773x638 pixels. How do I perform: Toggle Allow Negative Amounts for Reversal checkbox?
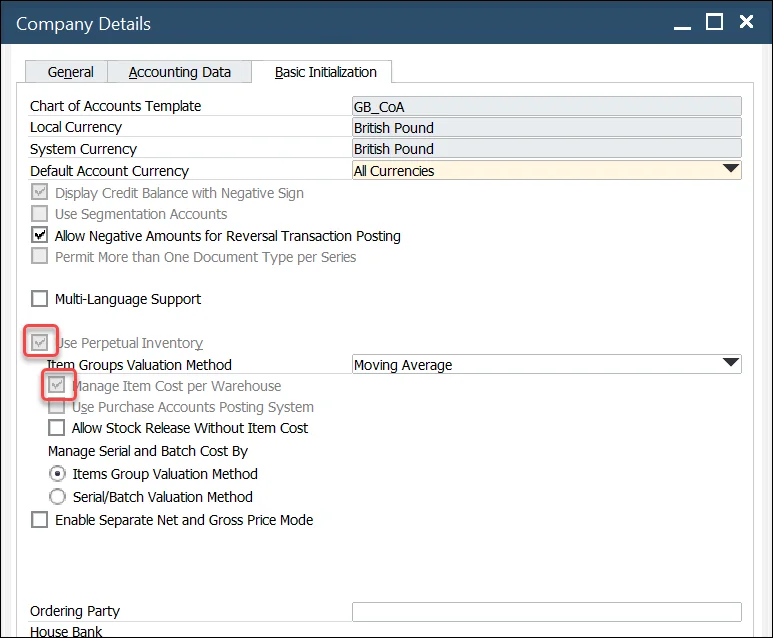click(40, 236)
